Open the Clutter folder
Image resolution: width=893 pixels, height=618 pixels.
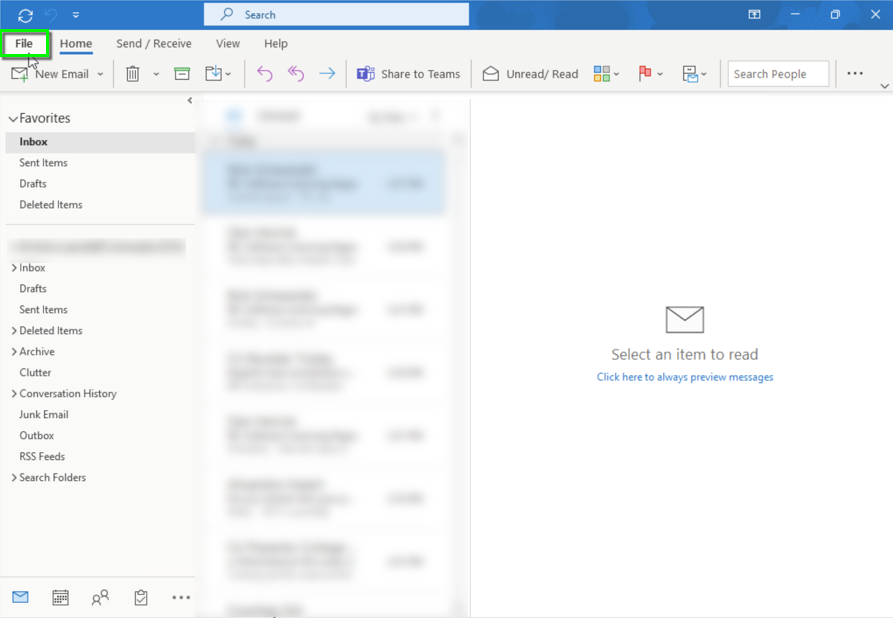click(x=35, y=373)
